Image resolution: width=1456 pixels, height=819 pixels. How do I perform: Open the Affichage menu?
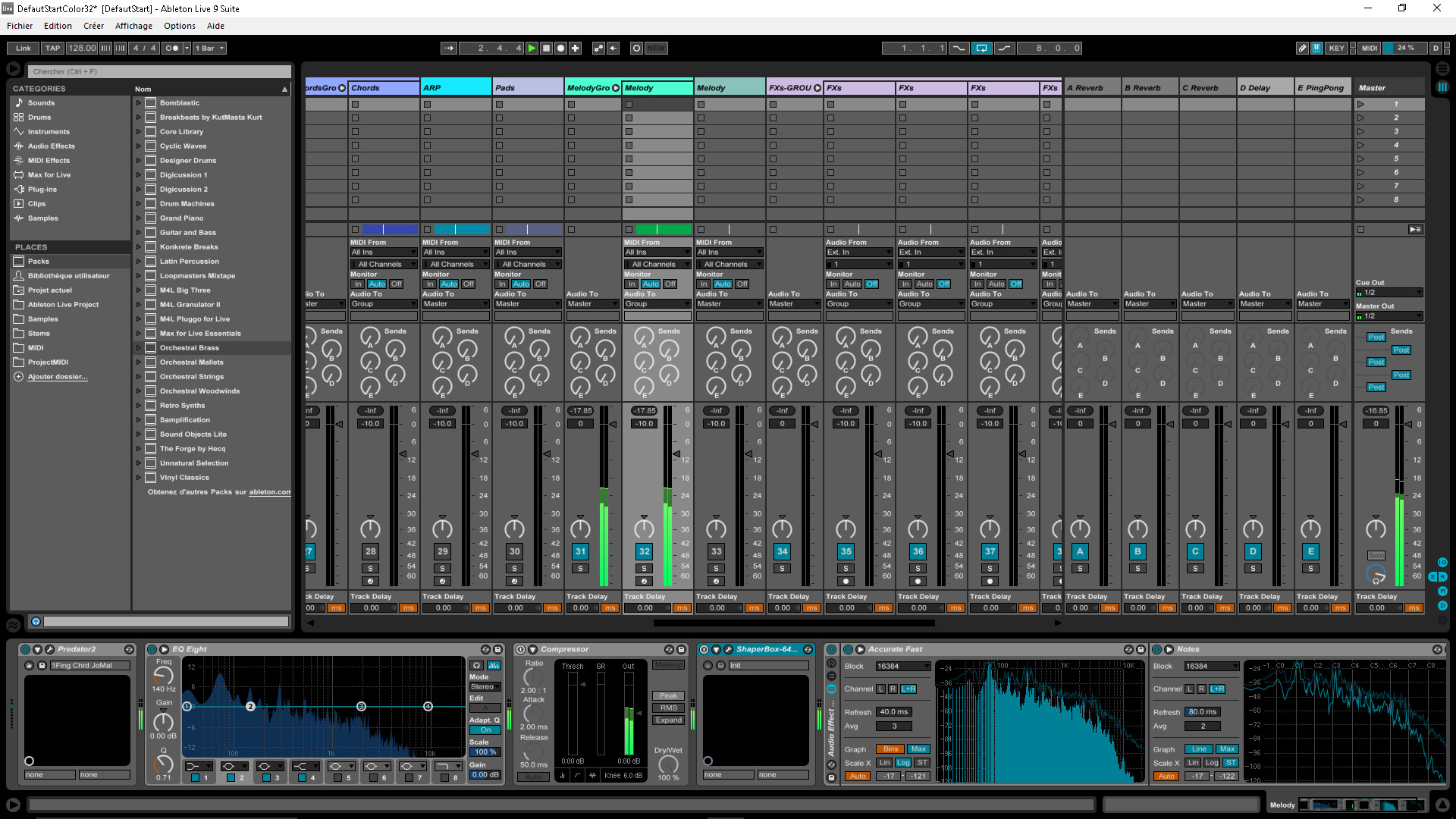click(x=133, y=24)
